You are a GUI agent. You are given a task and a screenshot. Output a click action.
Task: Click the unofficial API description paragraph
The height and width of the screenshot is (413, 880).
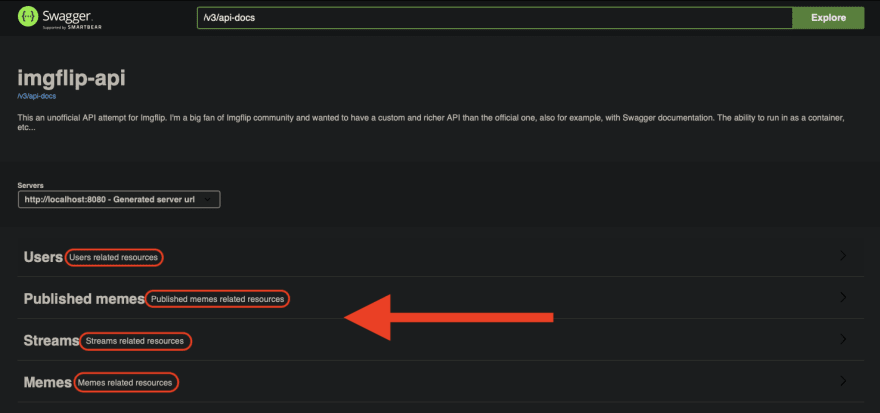click(432, 123)
